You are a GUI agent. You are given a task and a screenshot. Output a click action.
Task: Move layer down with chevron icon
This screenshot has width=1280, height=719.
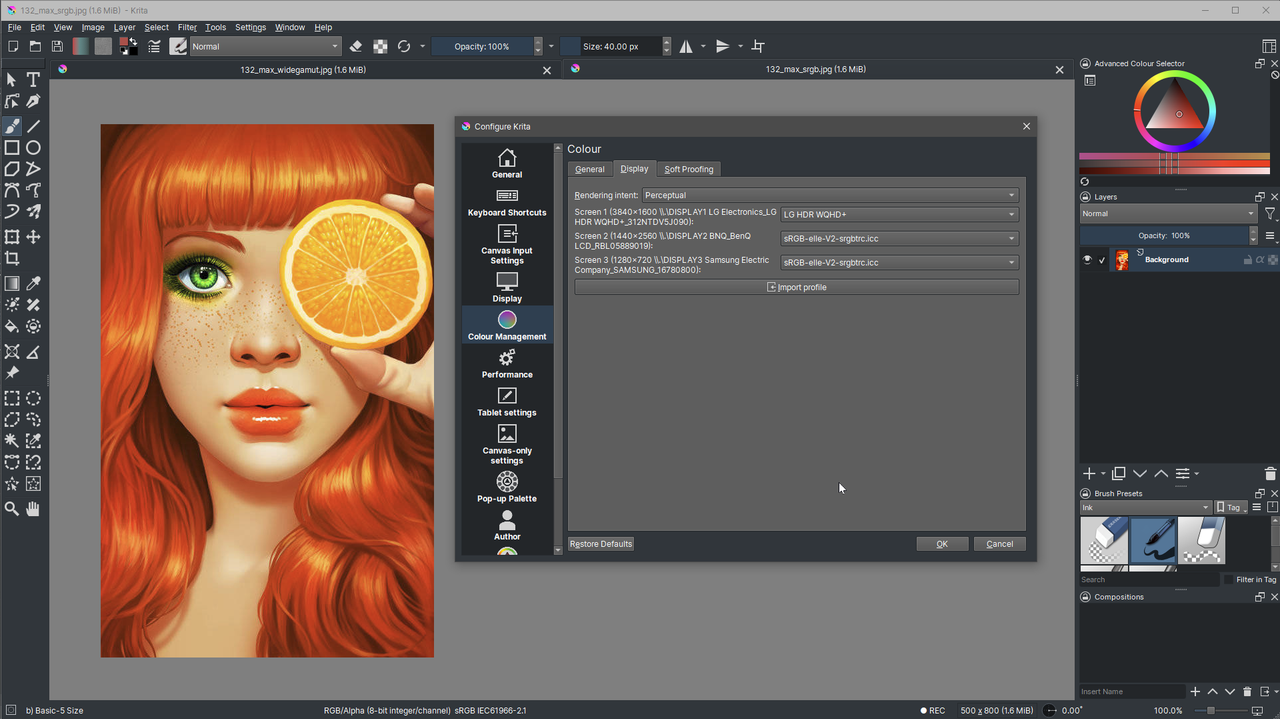click(1140, 474)
